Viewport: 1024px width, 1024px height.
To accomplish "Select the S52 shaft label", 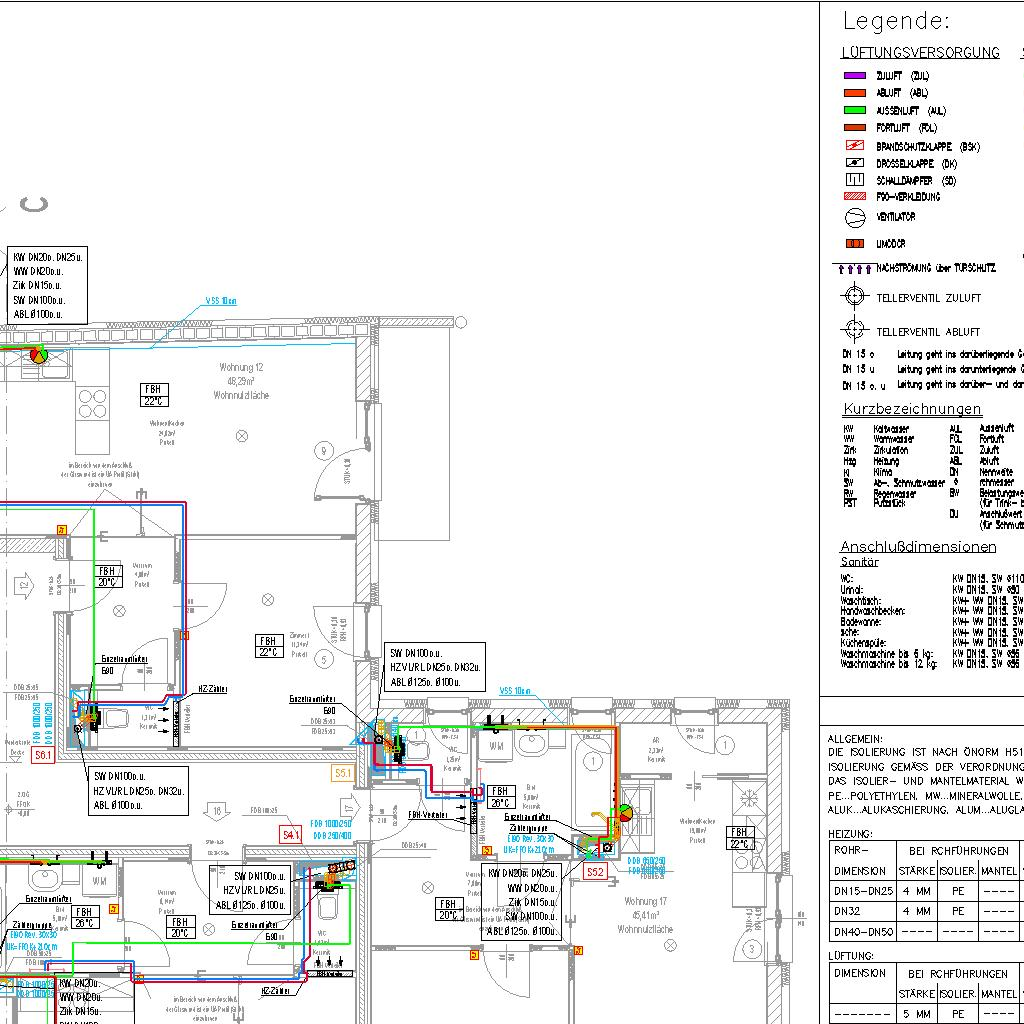I will [x=595, y=872].
